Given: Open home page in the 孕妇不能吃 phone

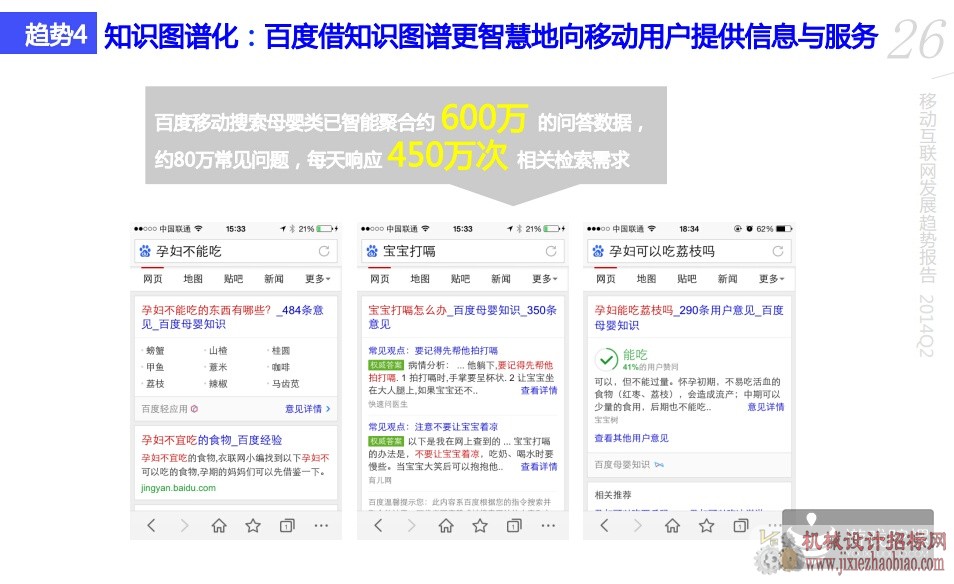Looking at the screenshot, I should (219, 526).
